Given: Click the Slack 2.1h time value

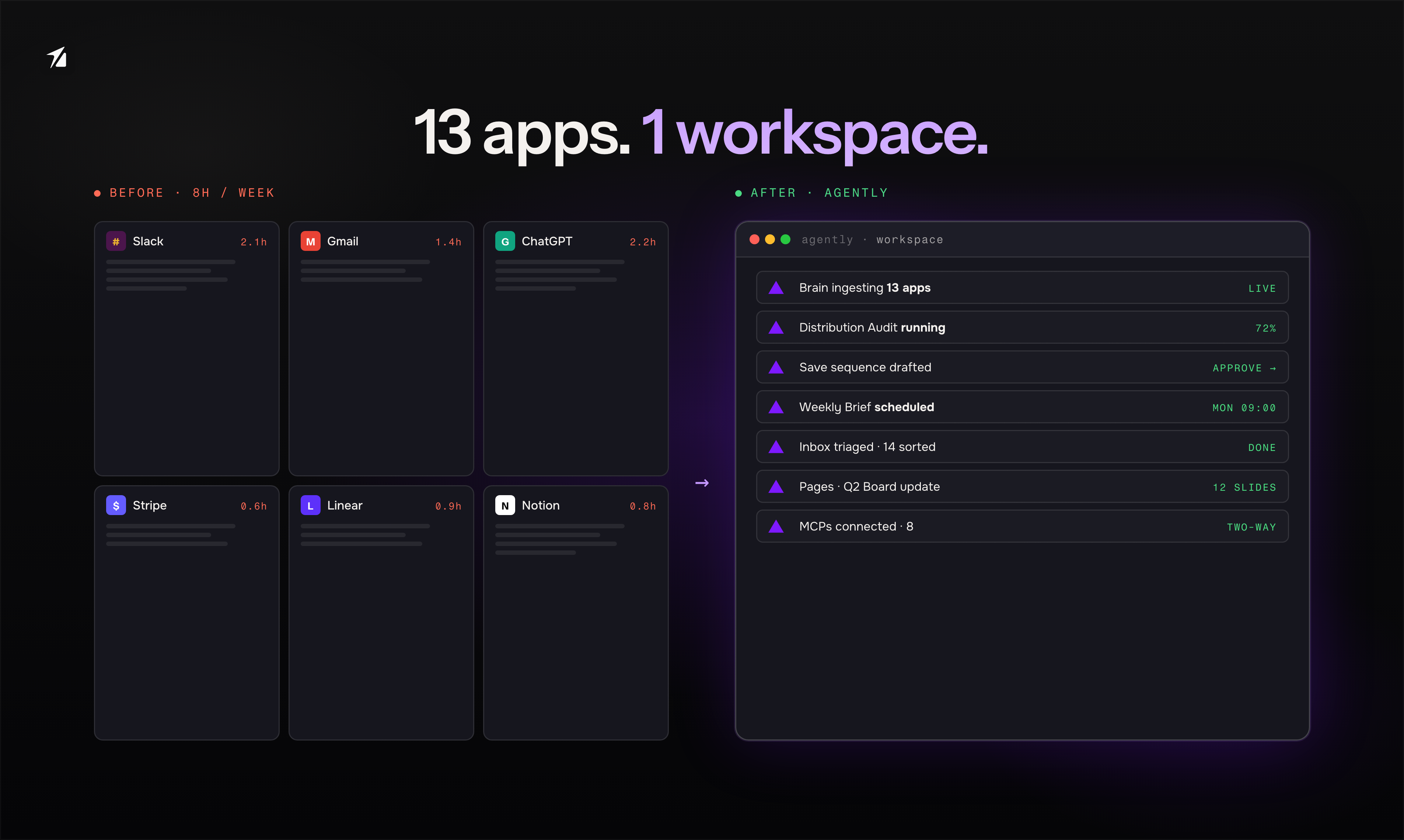Looking at the screenshot, I should 254,242.
